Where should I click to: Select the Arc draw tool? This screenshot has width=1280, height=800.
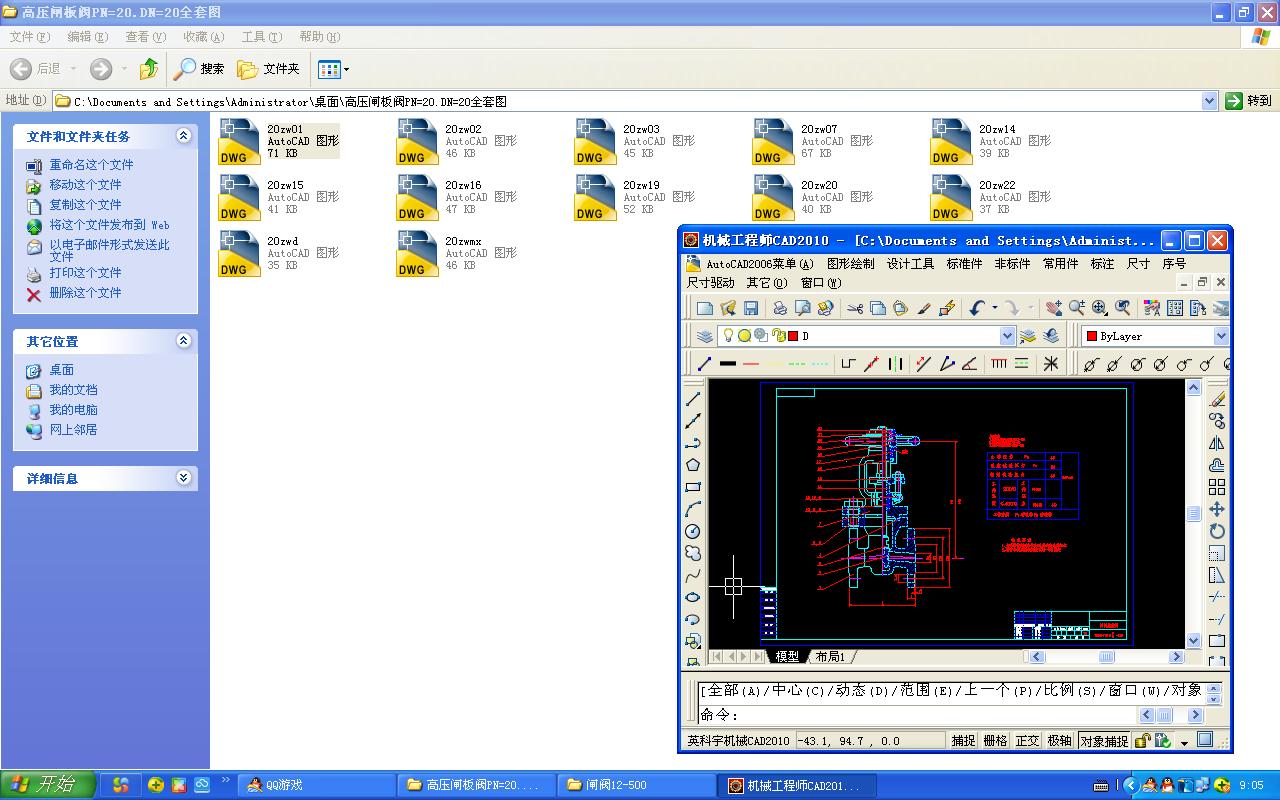[693, 509]
